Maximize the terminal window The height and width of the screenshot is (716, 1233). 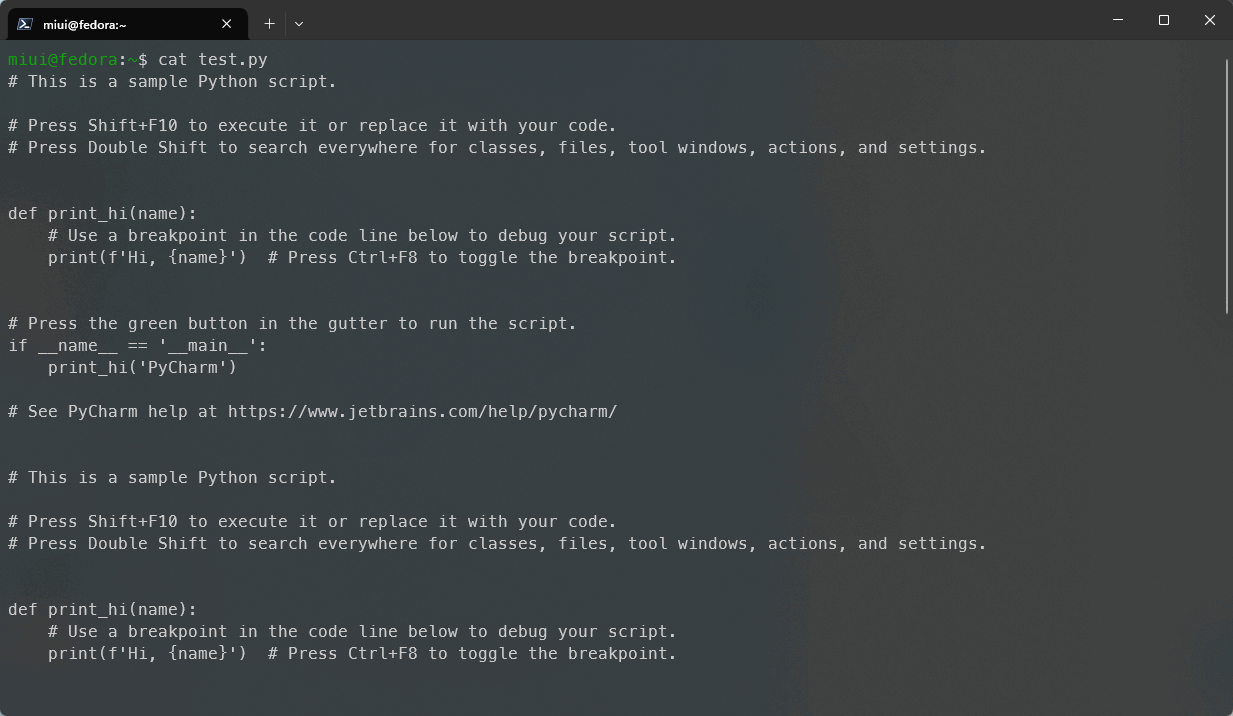coord(1164,20)
